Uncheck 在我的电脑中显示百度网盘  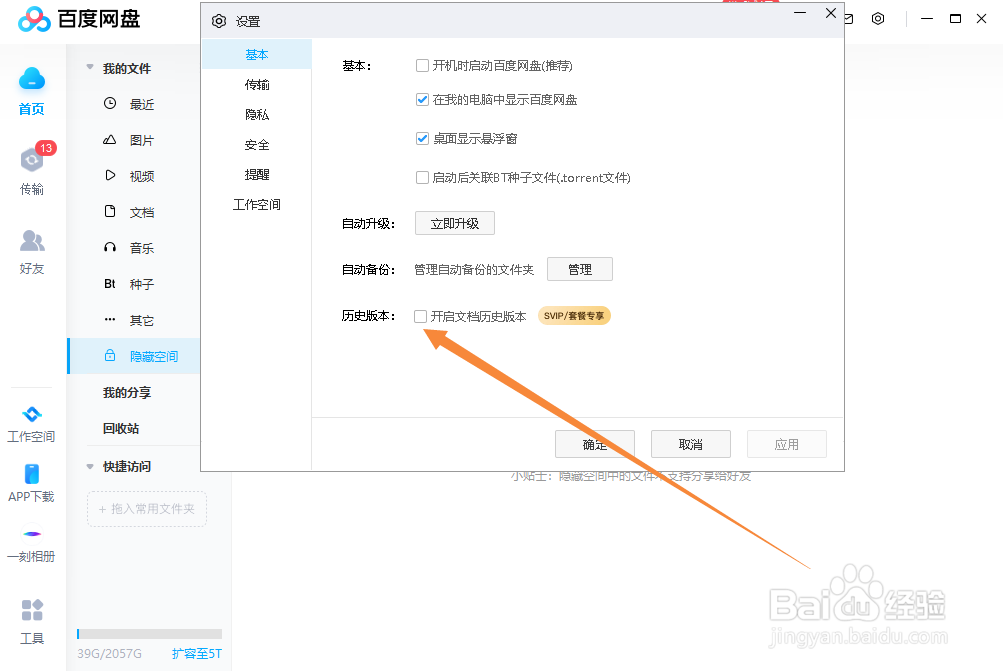click(422, 99)
